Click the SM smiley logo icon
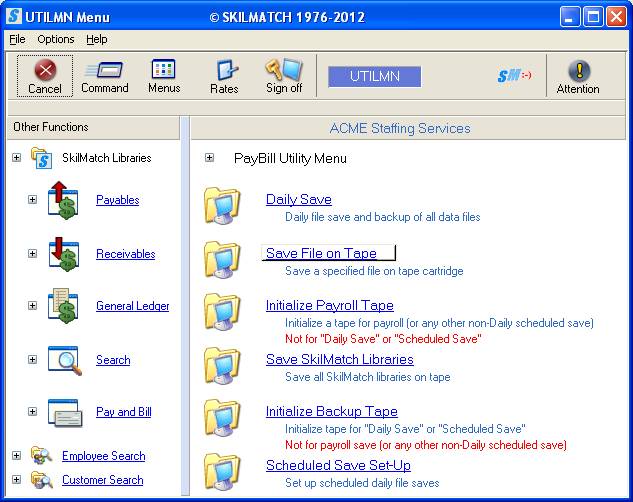This screenshot has height=502, width=633. (514, 75)
